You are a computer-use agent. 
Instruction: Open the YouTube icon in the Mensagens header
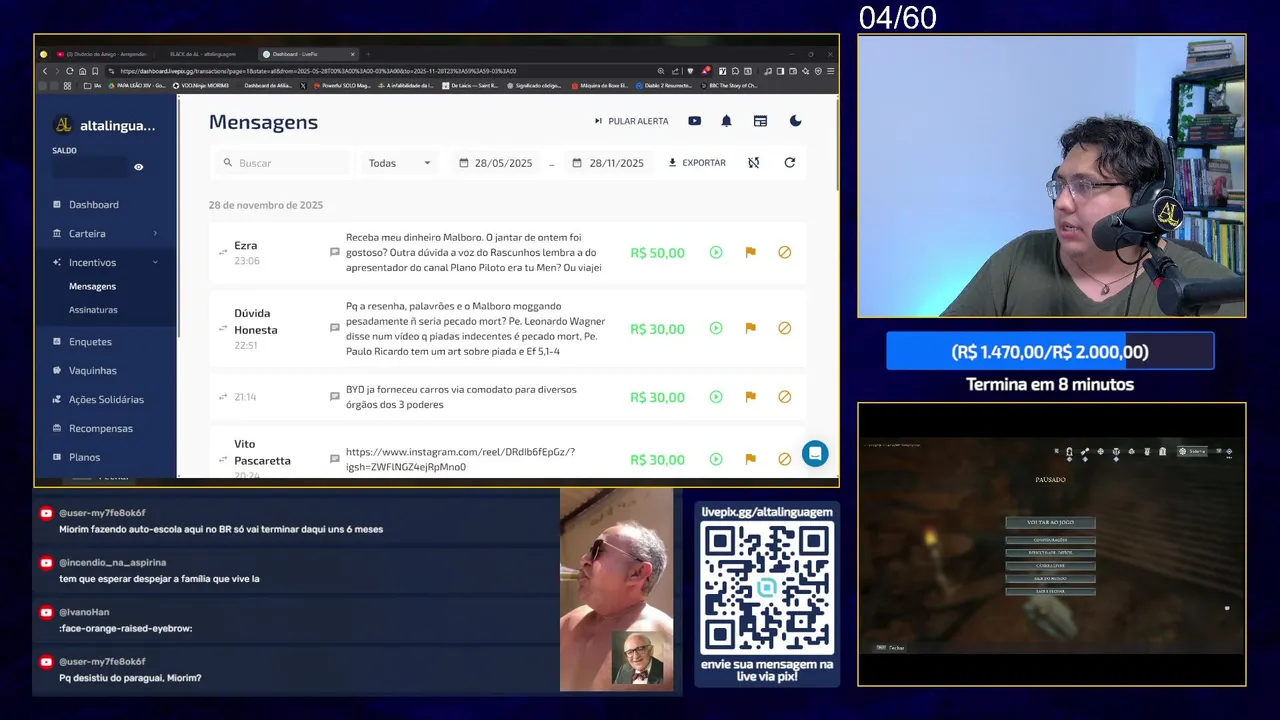[694, 121]
